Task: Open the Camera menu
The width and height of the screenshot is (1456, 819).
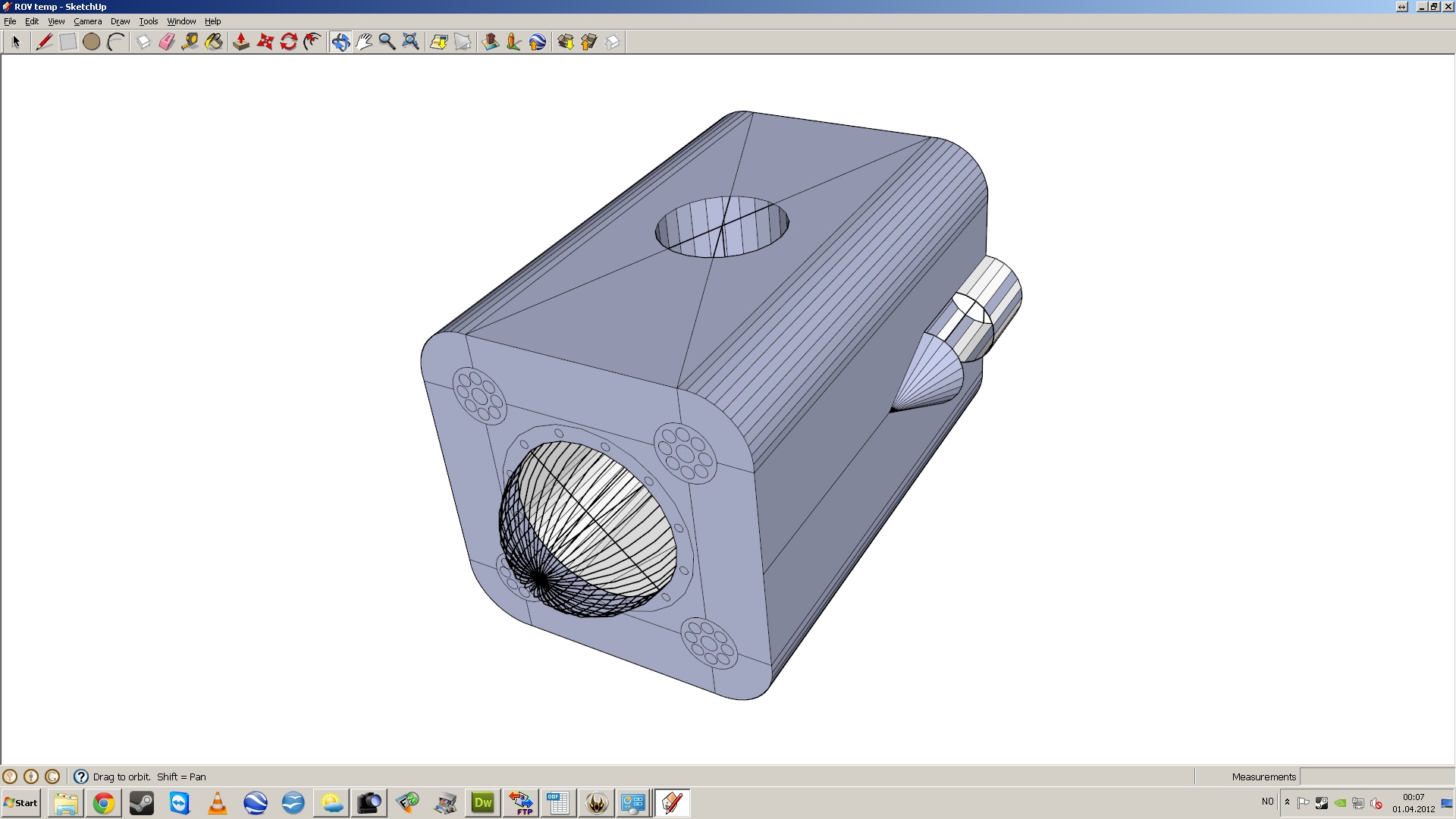Action: click(x=88, y=21)
